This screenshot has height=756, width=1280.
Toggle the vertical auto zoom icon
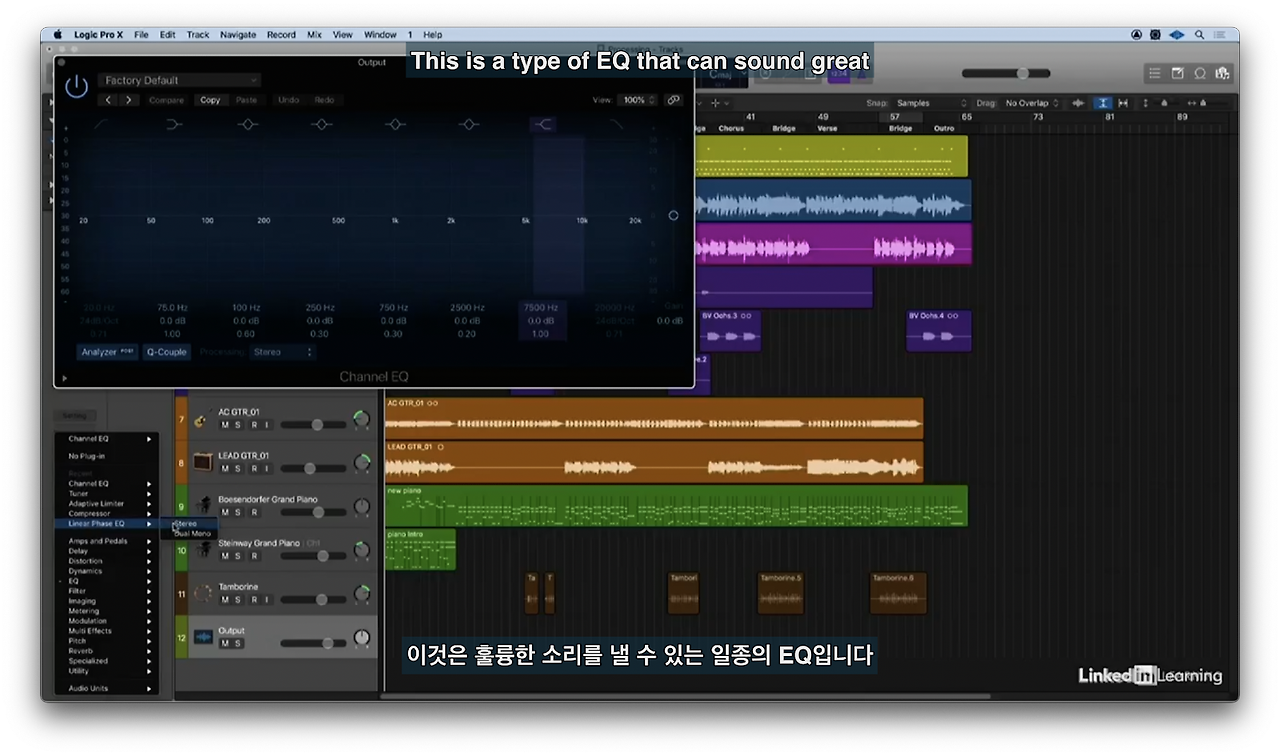[x=1102, y=103]
